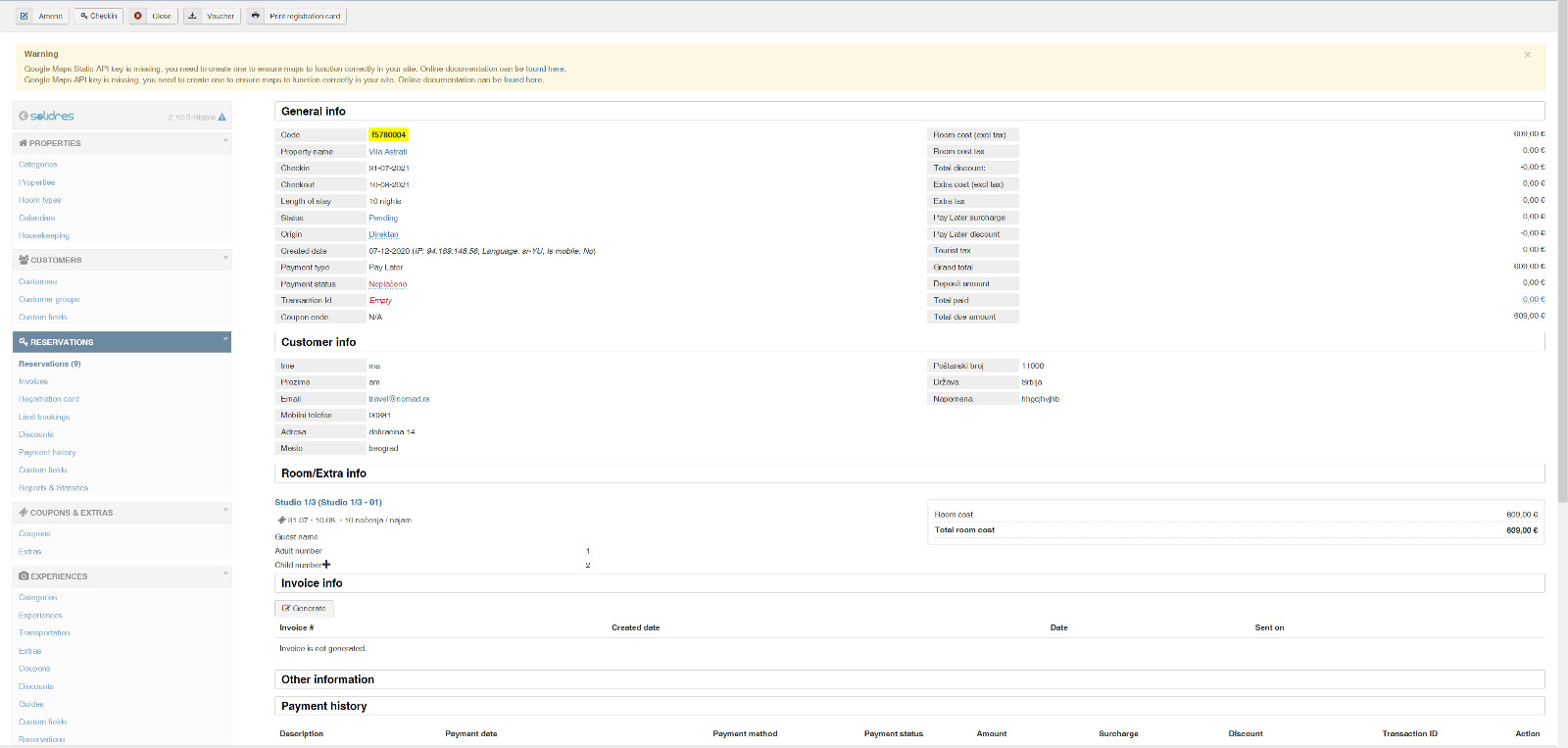The image size is (1568, 748).
Task: Click the Amend pencil icon in the toolbar
Action: [x=24, y=16]
